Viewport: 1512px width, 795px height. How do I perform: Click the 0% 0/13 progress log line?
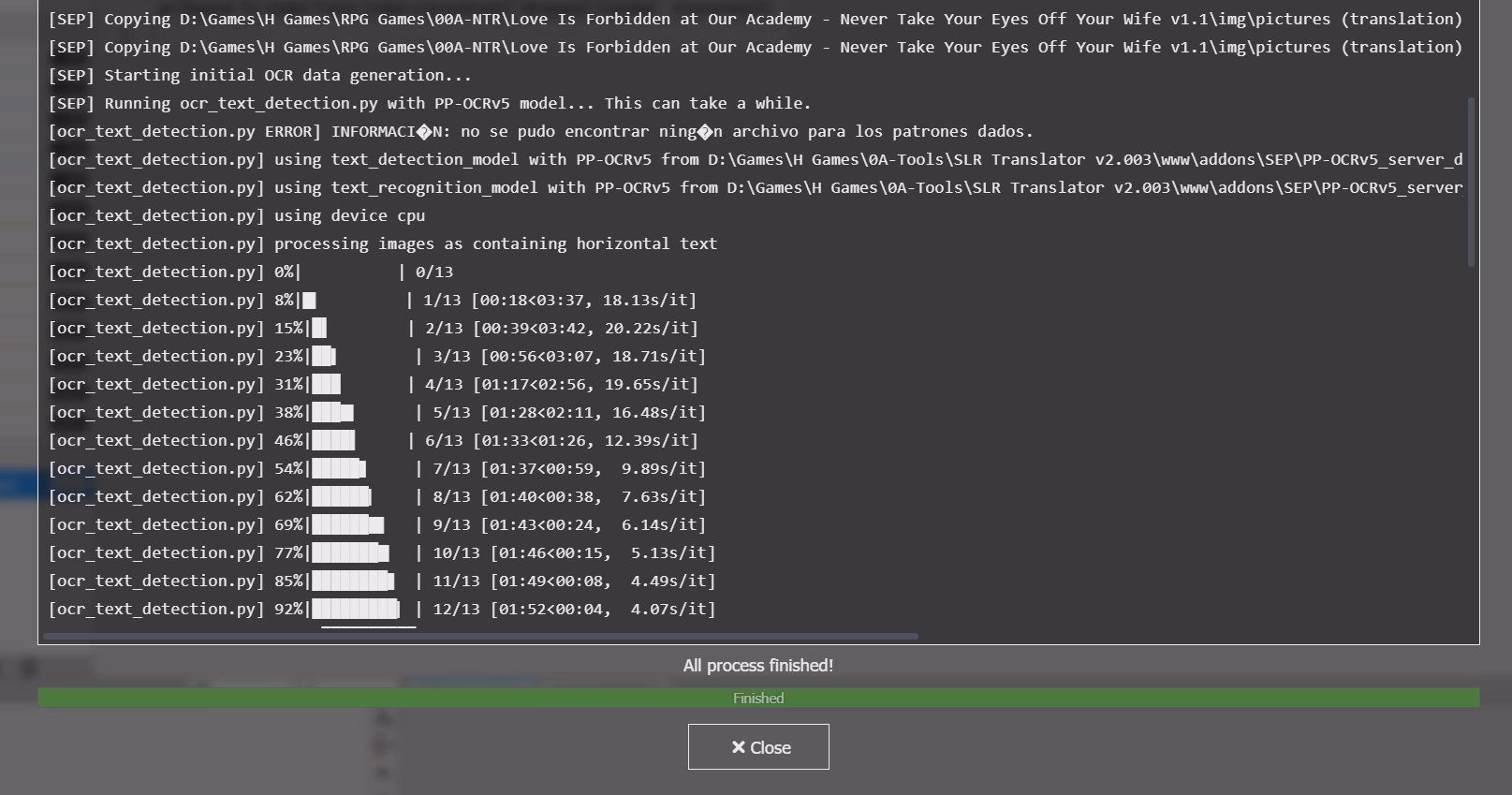point(251,272)
